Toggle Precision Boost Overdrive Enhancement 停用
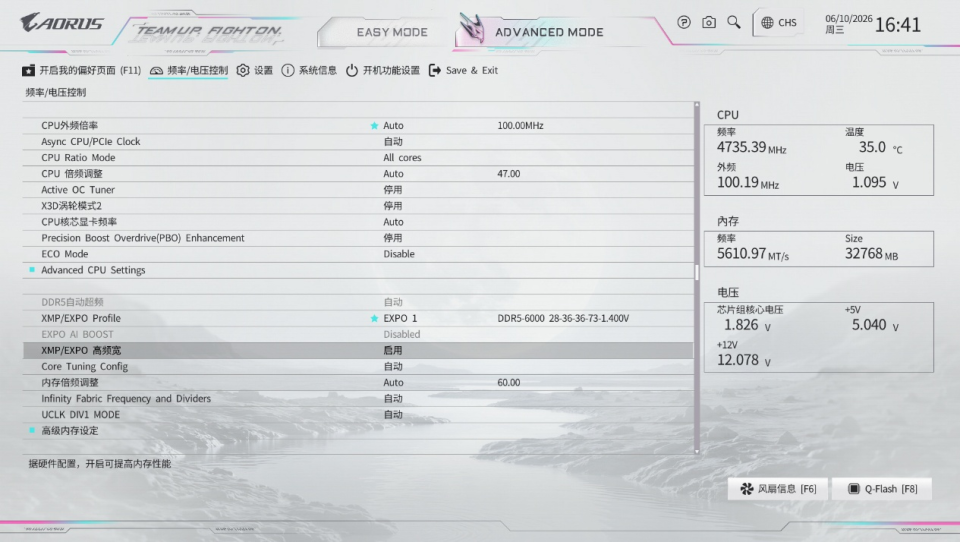This screenshot has width=960, height=542. click(x=393, y=238)
